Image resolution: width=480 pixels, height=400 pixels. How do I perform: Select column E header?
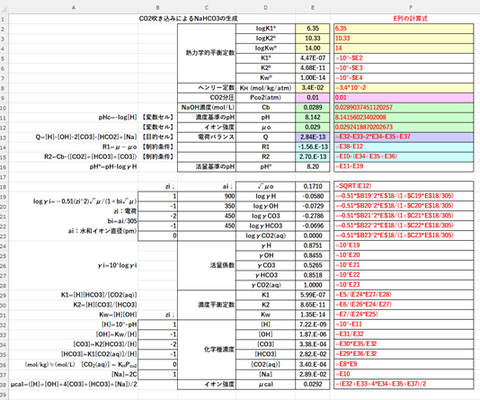(312, 7)
